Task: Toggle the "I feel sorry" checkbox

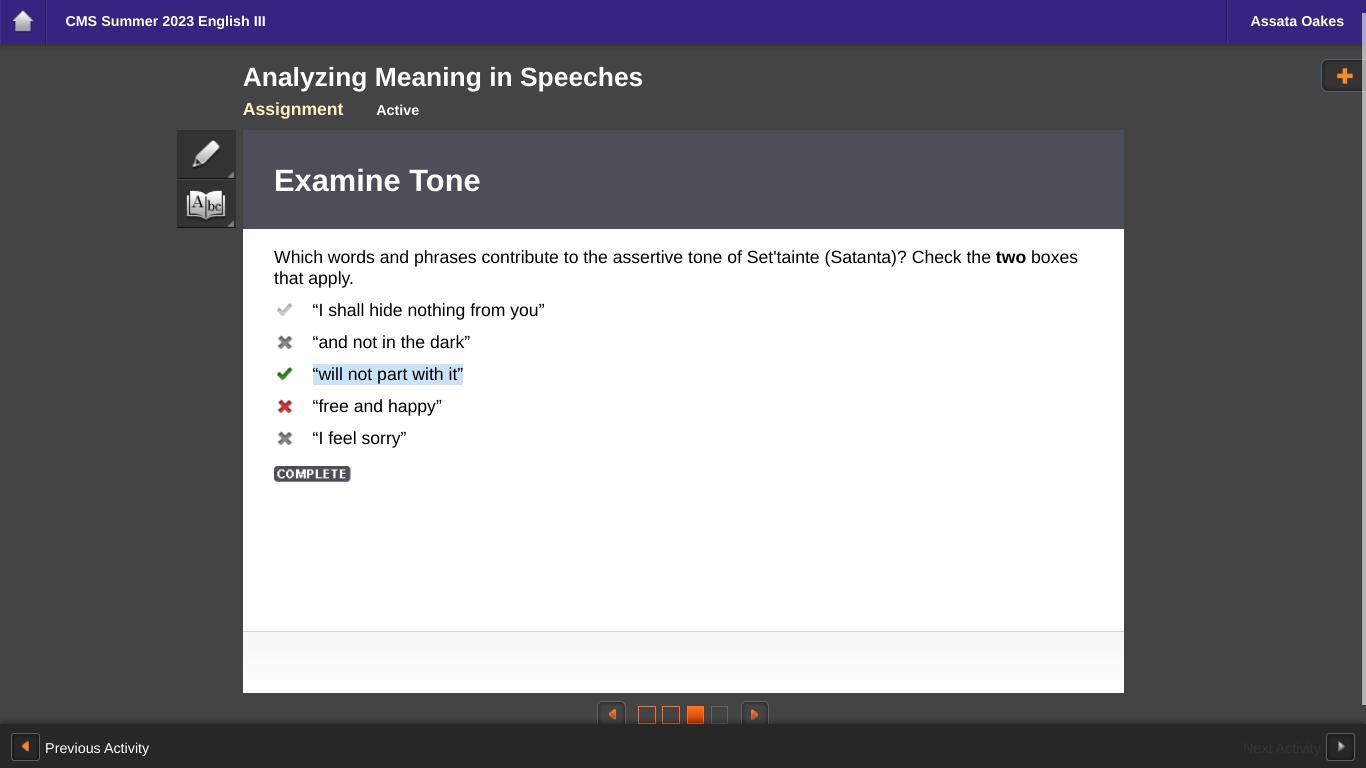Action: [x=285, y=438]
